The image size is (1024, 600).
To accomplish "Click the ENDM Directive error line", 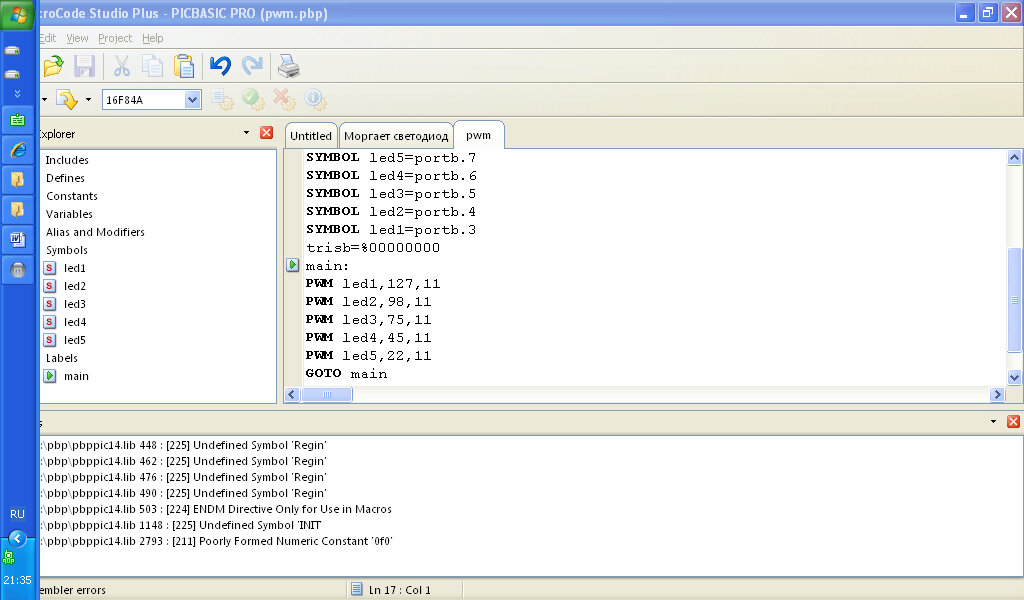I will click(215, 509).
